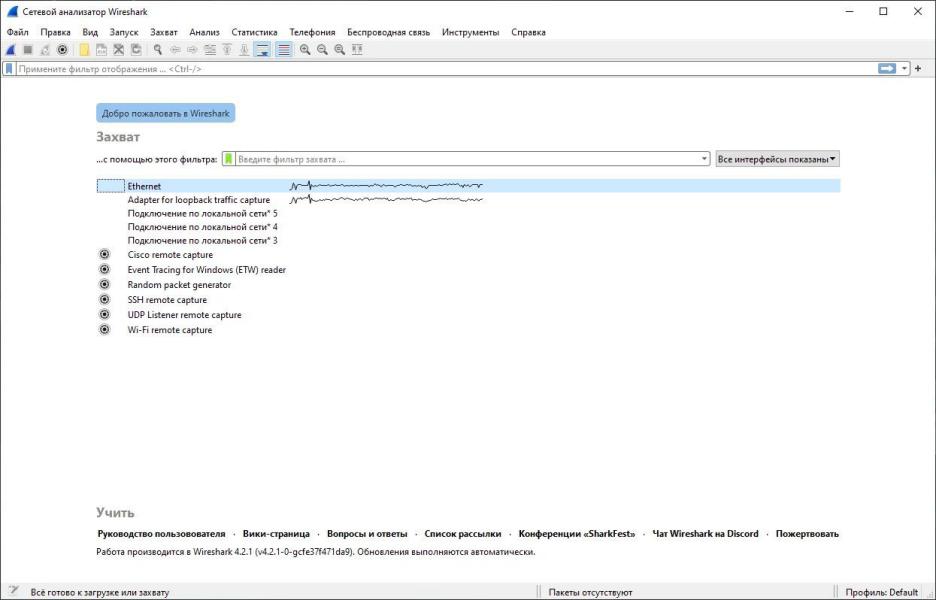Open the 'Конференции «SharkFest»' link
The image size is (936, 600).
pyautogui.click(x=577, y=534)
